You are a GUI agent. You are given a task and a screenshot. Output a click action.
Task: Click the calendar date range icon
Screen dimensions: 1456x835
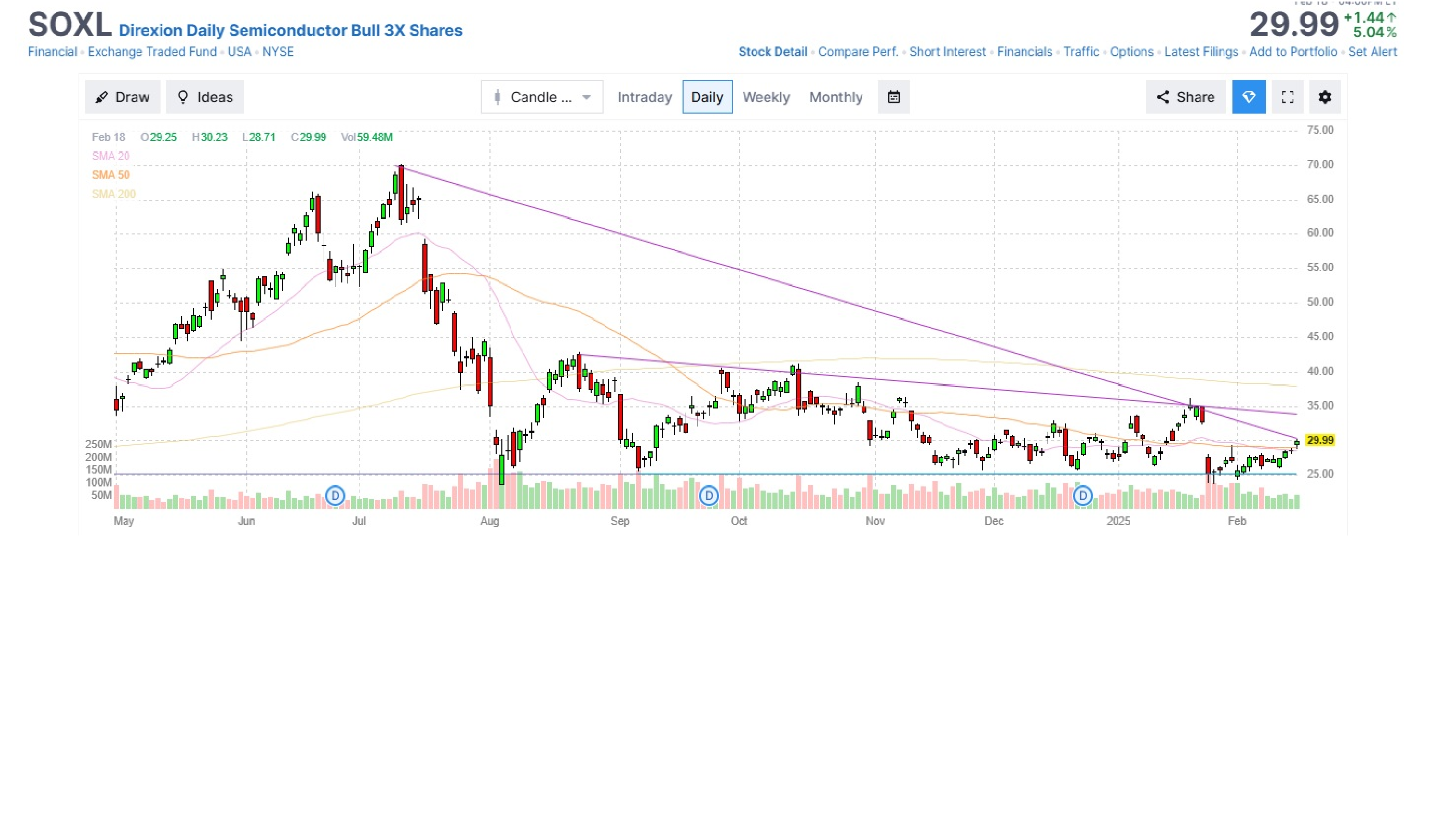click(x=894, y=97)
